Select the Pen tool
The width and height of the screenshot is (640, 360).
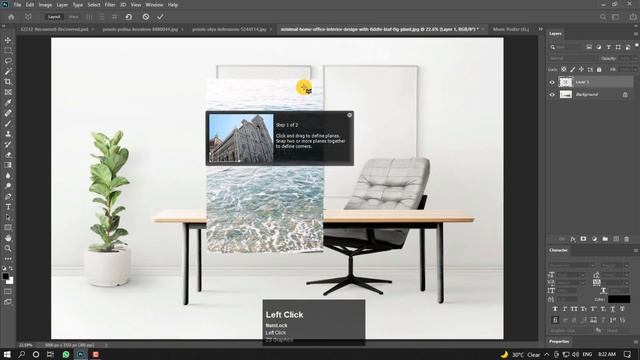coord(8,196)
